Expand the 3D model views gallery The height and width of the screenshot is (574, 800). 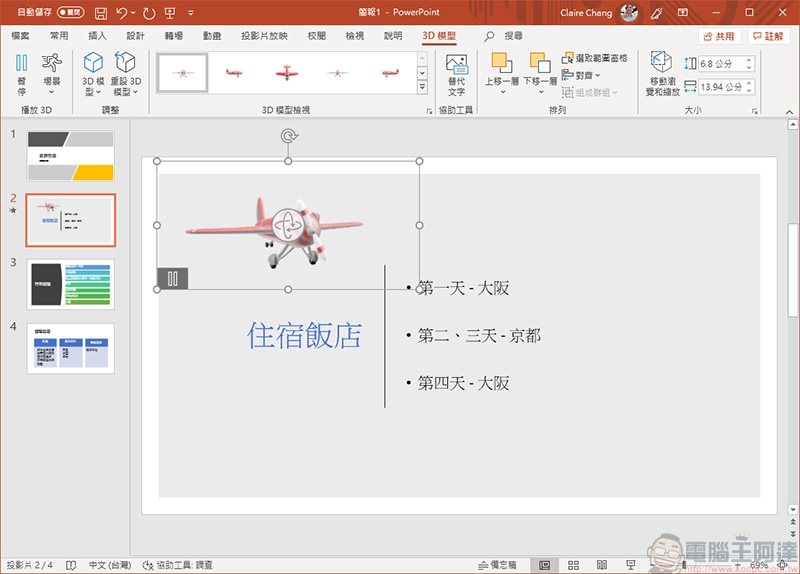(422, 88)
